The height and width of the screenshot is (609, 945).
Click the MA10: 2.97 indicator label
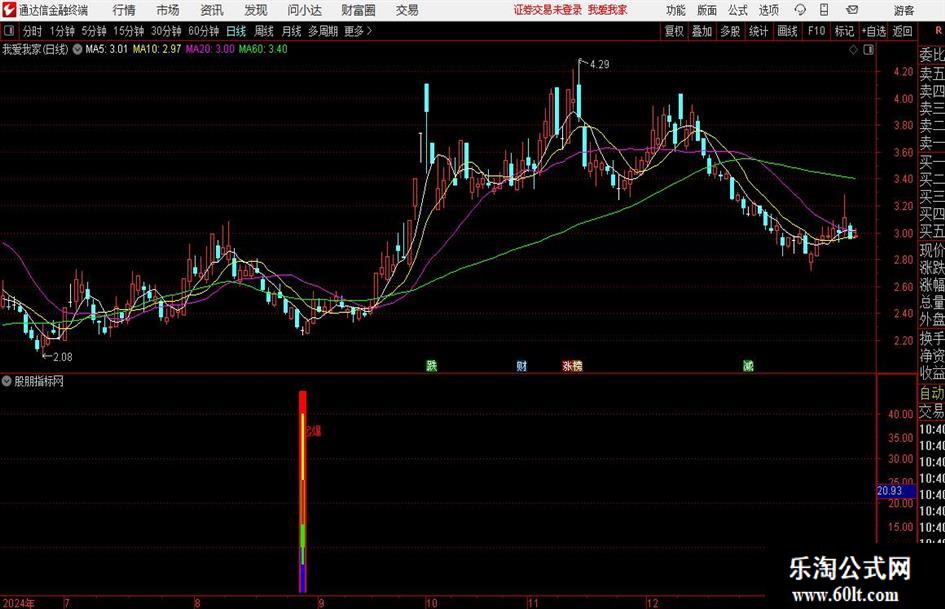click(x=157, y=49)
